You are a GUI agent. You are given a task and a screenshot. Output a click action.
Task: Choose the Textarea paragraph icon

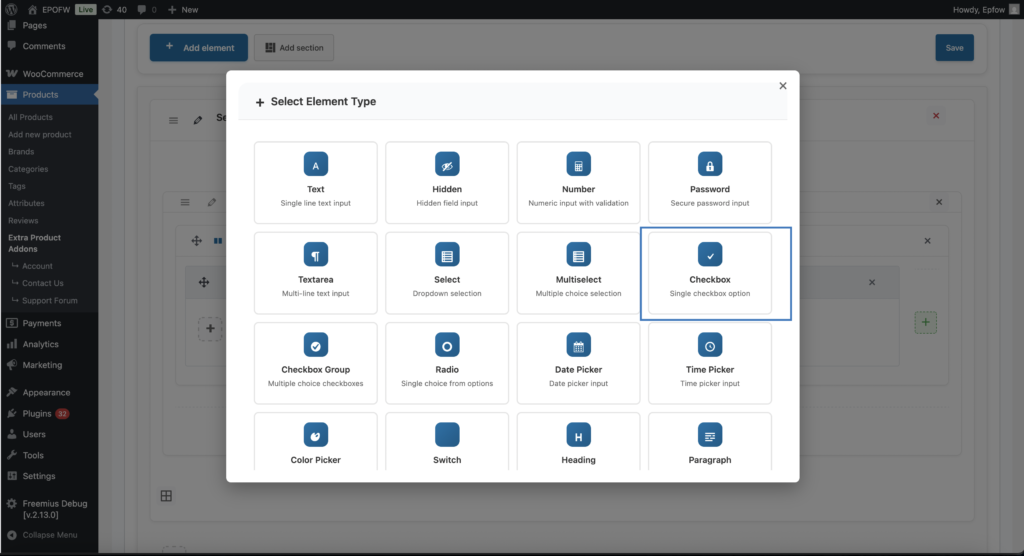coord(316,255)
